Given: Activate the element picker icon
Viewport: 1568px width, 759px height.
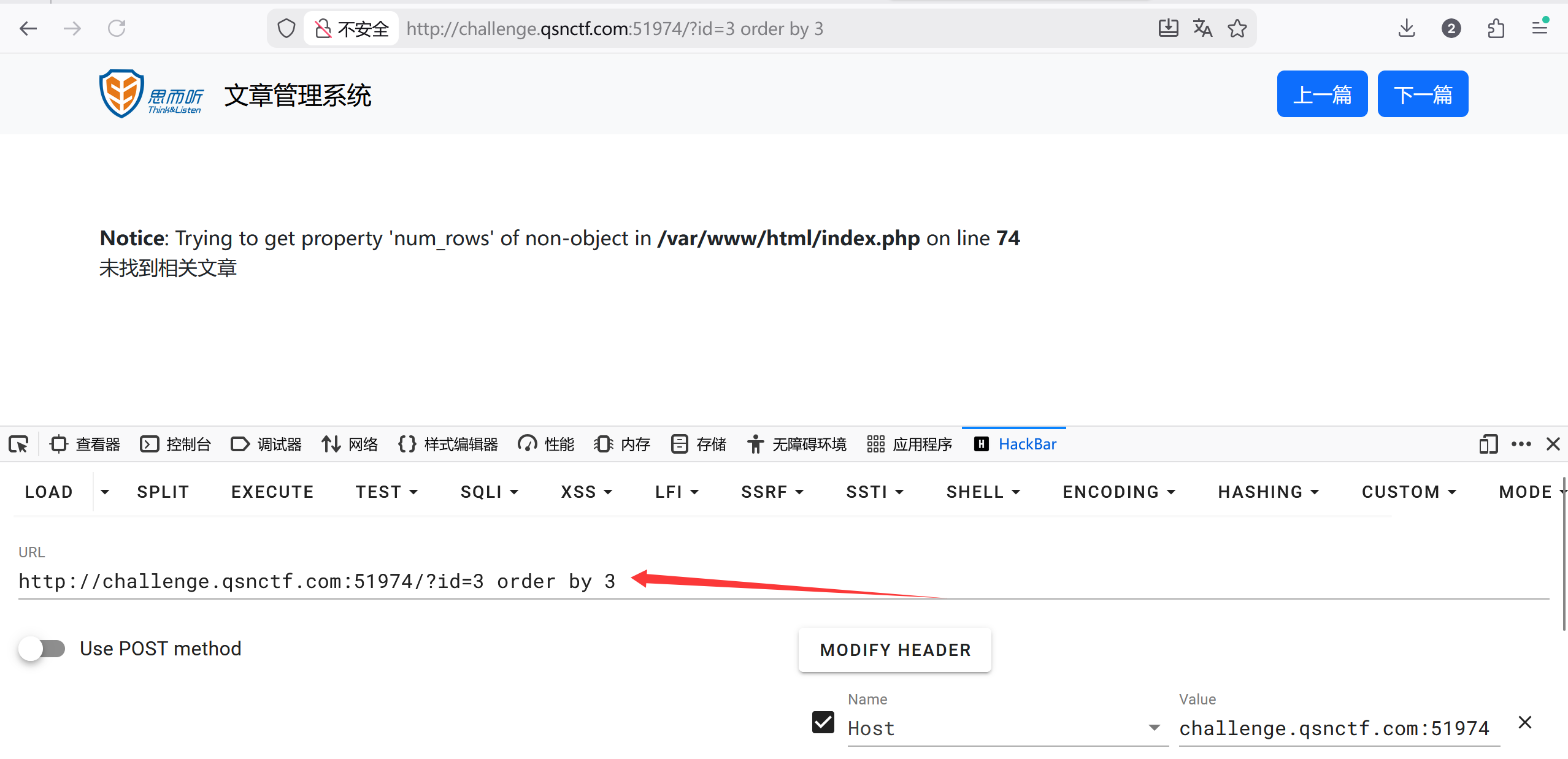Looking at the screenshot, I should pos(18,444).
